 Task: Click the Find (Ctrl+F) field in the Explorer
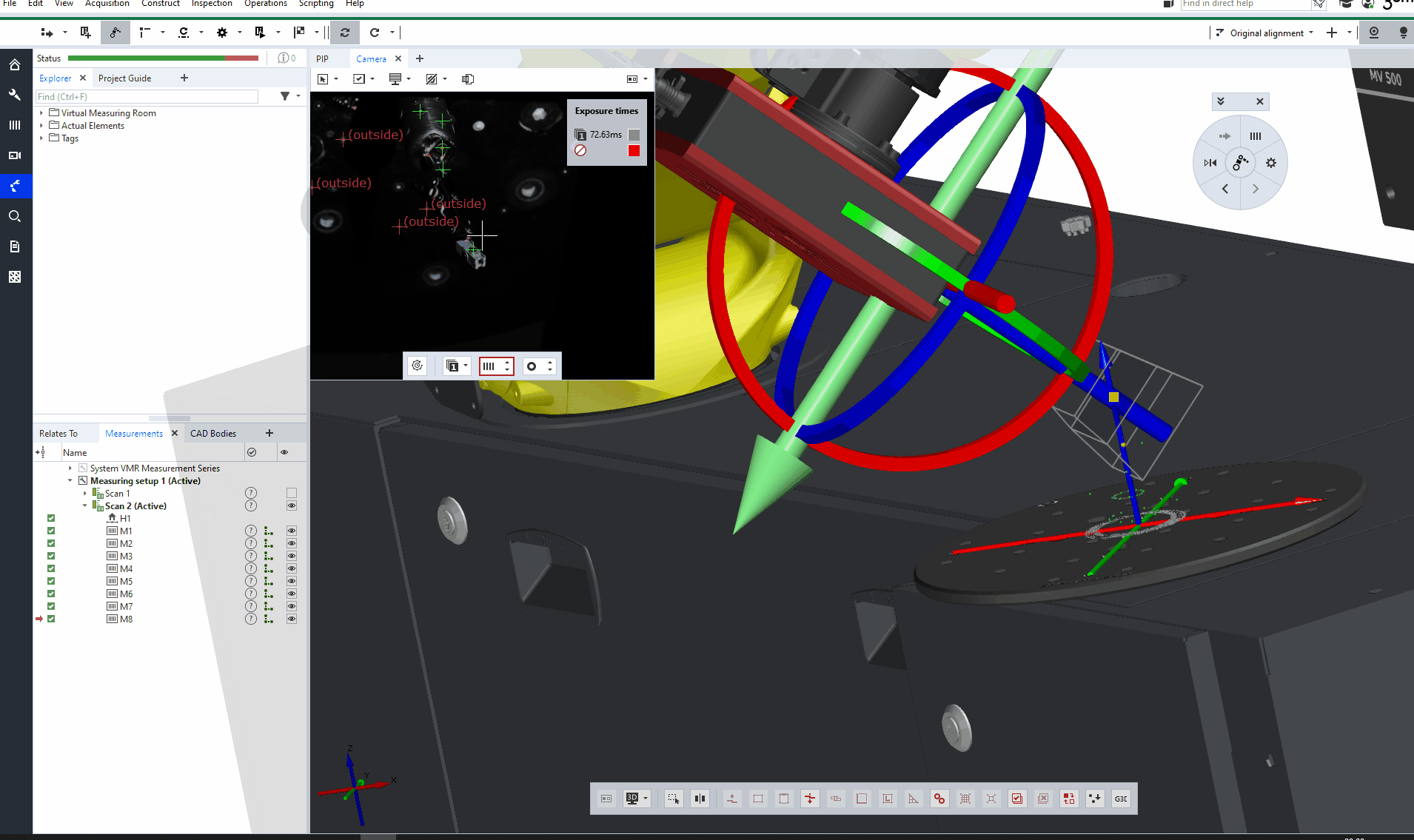click(146, 96)
